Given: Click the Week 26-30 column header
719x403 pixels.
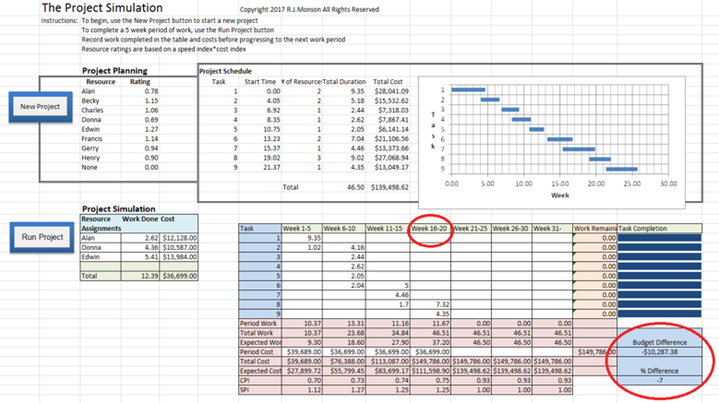Looking at the screenshot, I should coord(511,228).
